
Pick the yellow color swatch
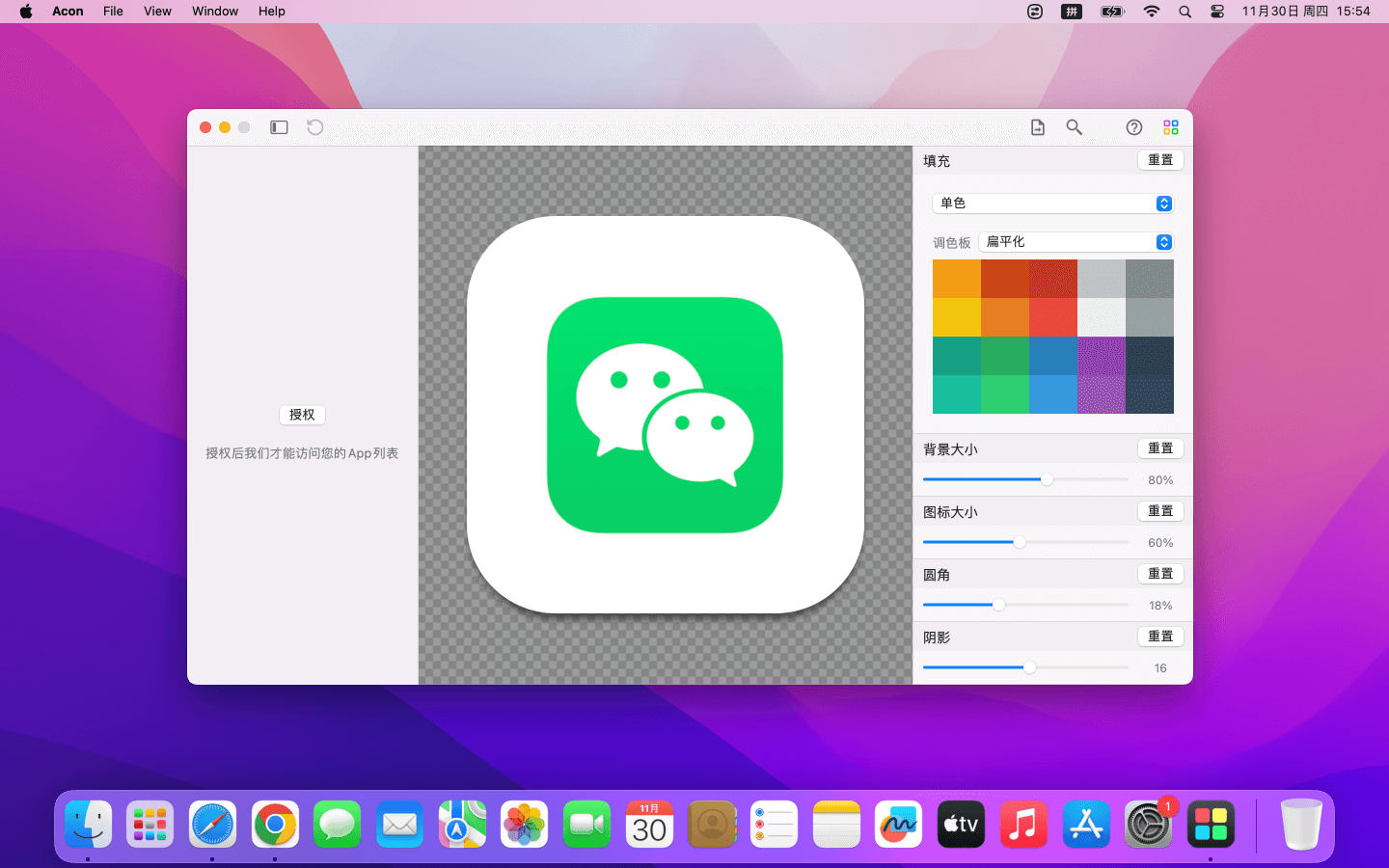point(957,317)
